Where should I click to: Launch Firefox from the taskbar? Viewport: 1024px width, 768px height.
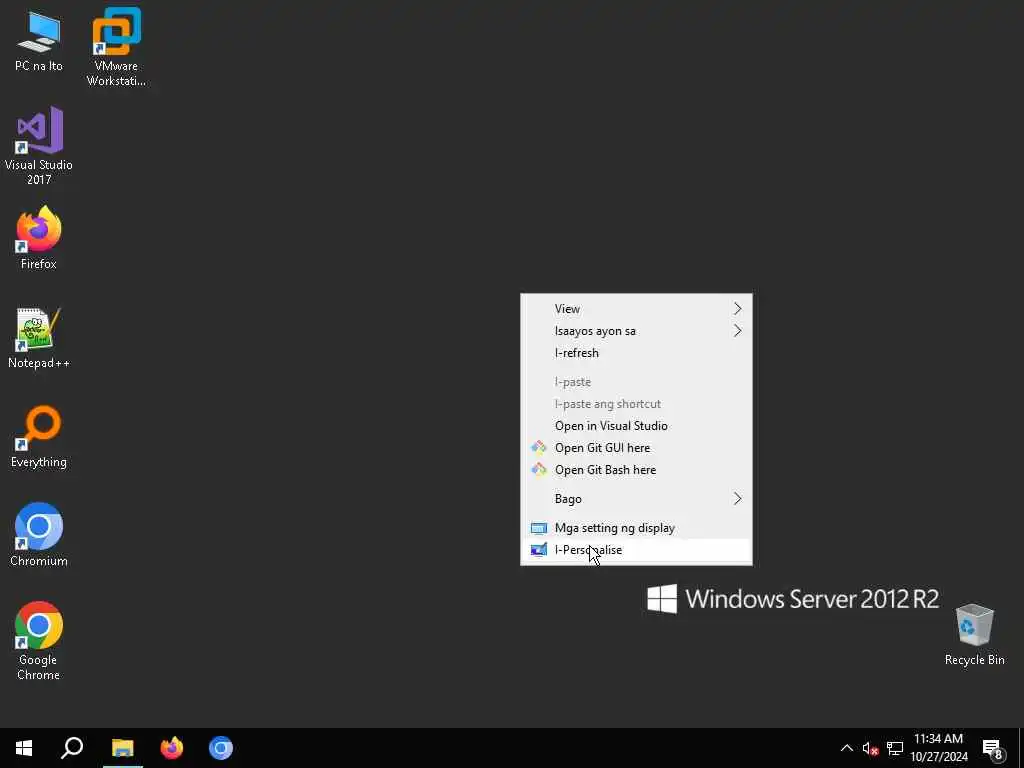(172, 748)
